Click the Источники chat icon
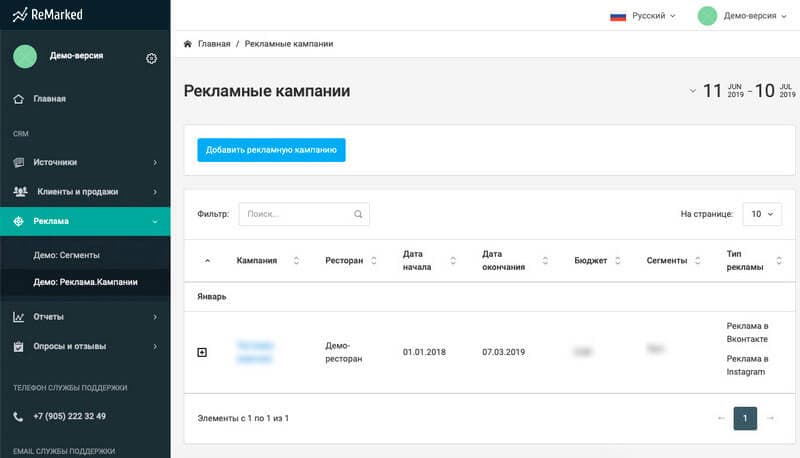 (x=19, y=162)
